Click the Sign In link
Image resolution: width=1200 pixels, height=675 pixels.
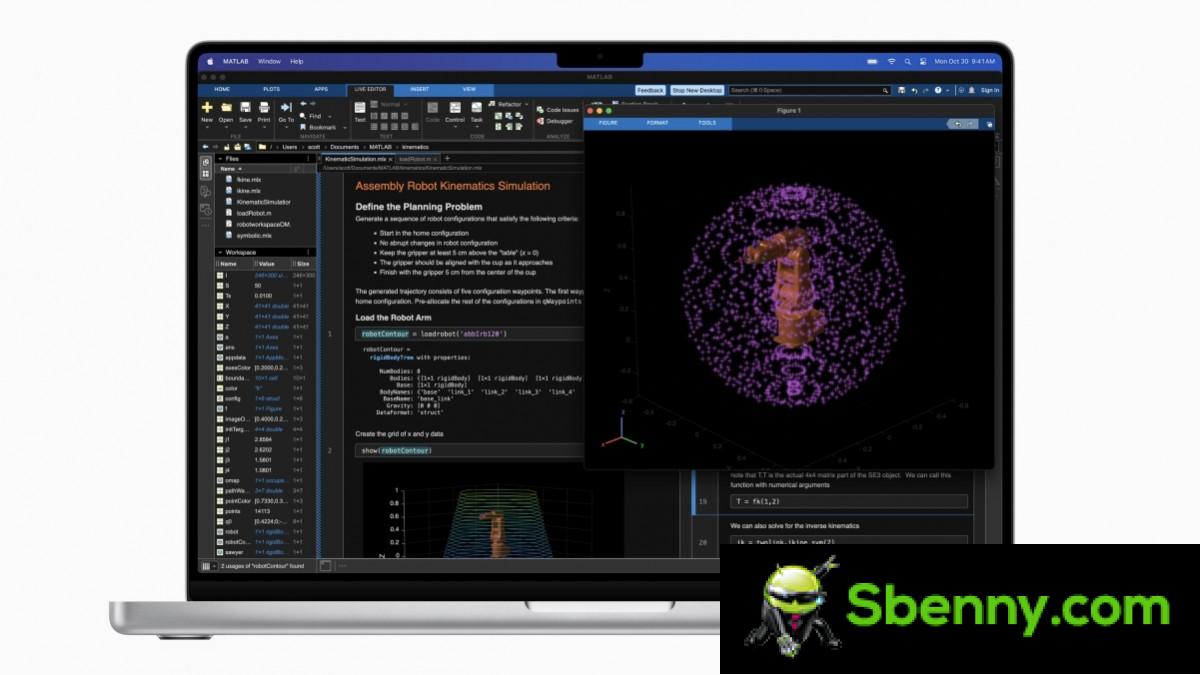tap(989, 90)
